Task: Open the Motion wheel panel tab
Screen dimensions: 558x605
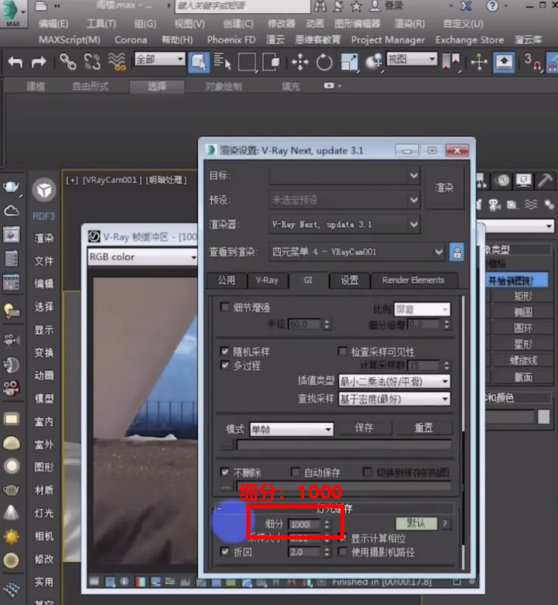Action: pos(502,180)
